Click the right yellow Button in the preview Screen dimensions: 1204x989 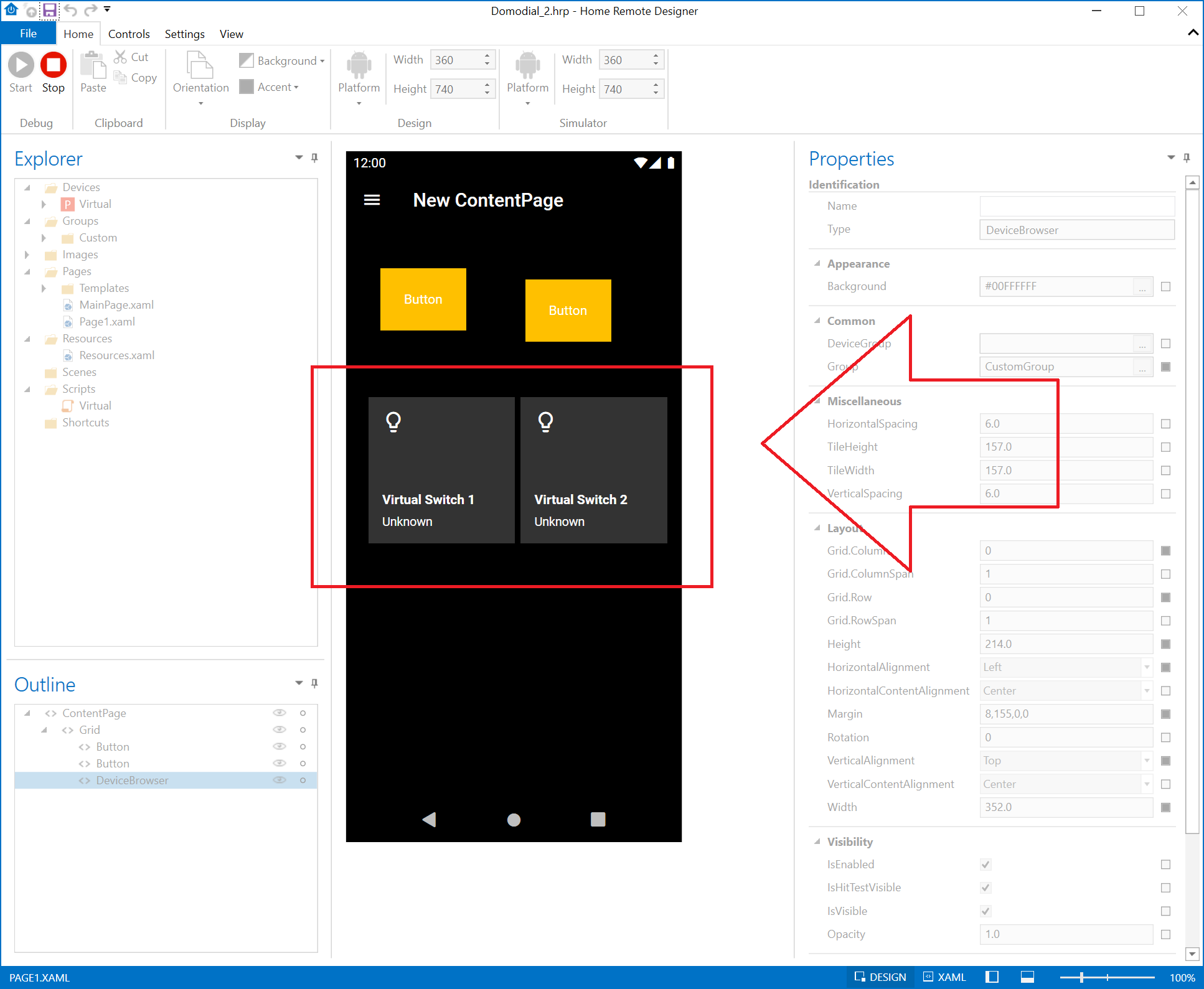pyautogui.click(x=568, y=311)
